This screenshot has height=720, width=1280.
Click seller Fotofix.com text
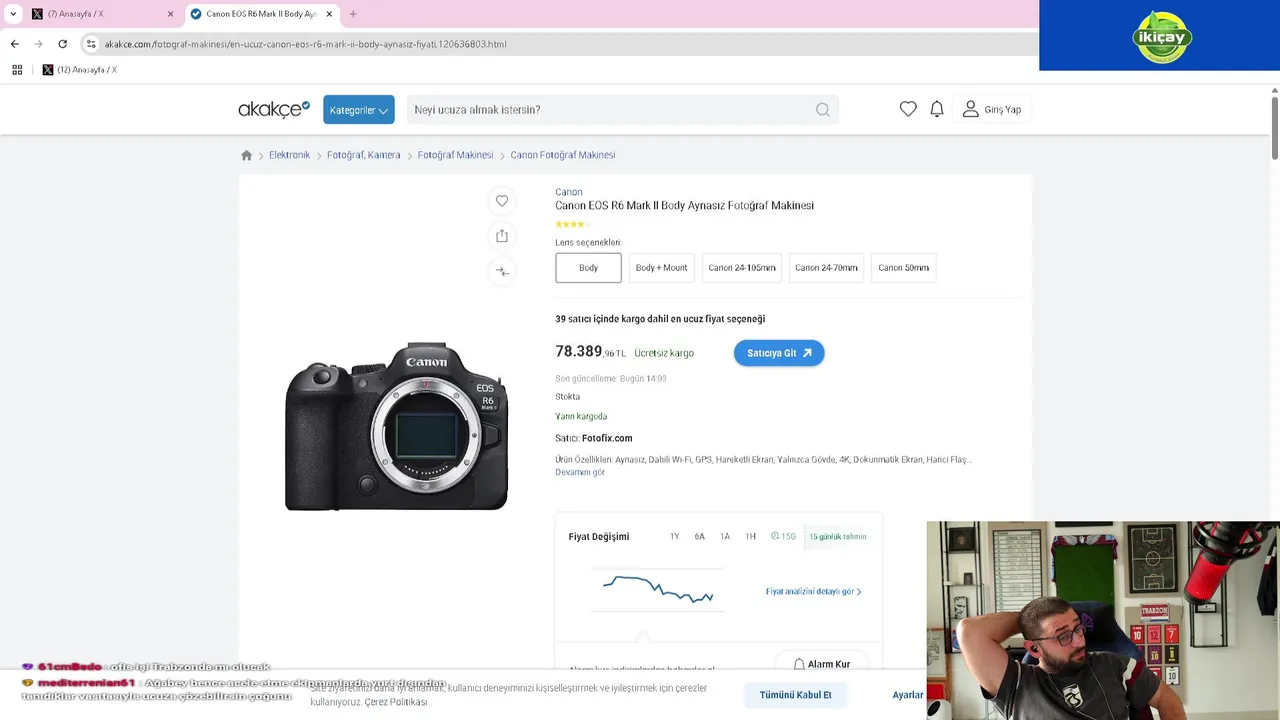607,438
